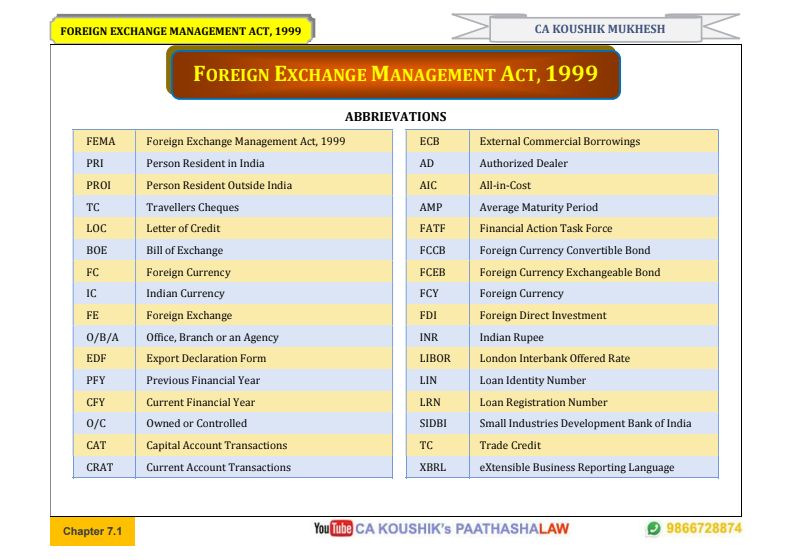792x560 pixels.
Task: Click the Financial Action Task Force entry
Action: [x=545, y=229]
